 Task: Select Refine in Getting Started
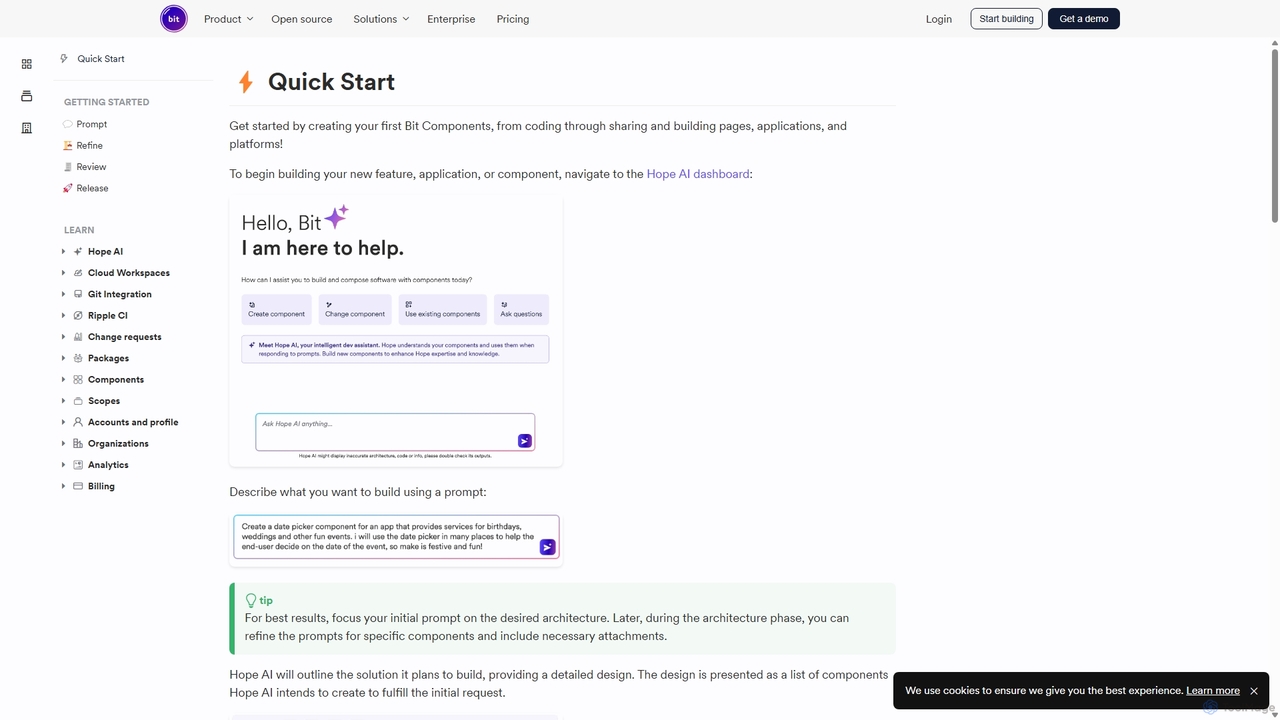pyautogui.click(x=90, y=146)
